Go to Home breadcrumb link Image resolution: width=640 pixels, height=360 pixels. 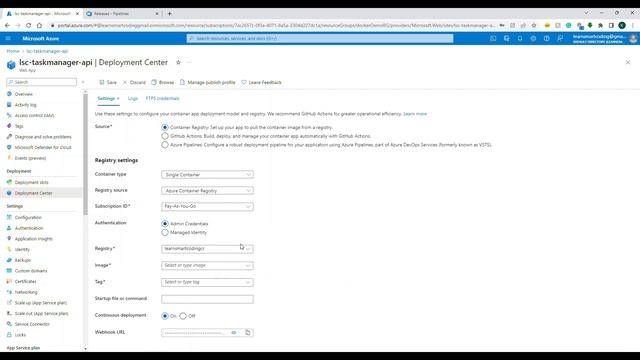pyautogui.click(x=13, y=51)
